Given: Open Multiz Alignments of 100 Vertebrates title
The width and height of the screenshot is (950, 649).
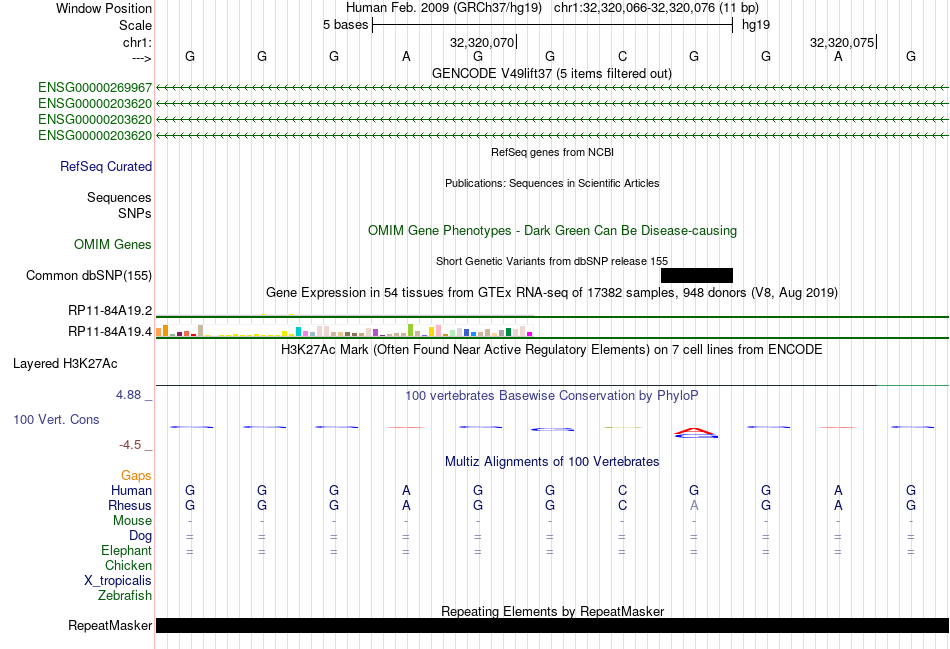Looking at the screenshot, I should point(552,462).
